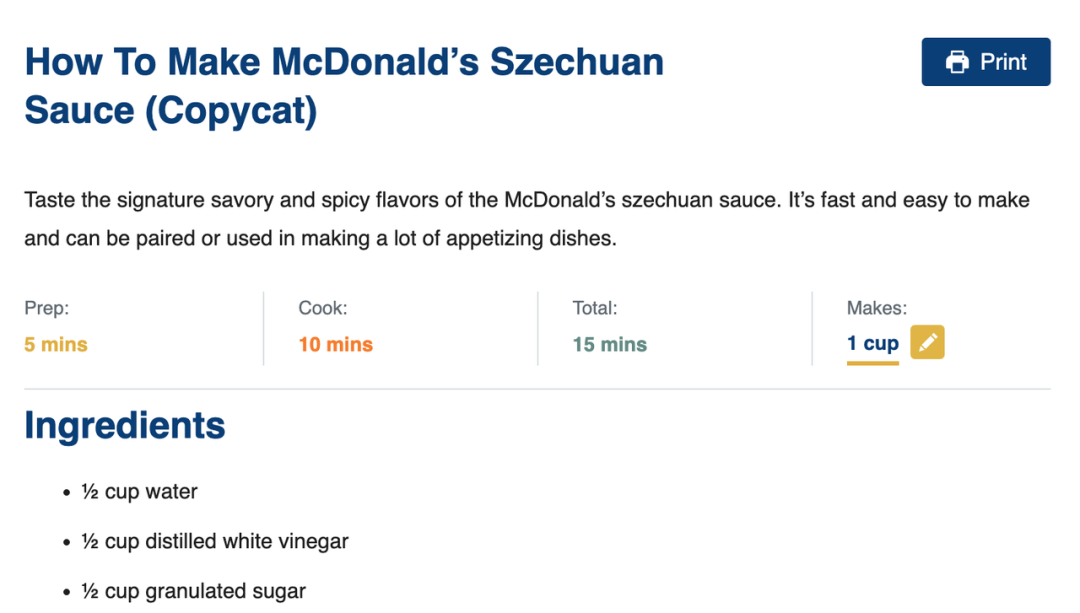Click the underlined 1 cup value

[873, 343]
